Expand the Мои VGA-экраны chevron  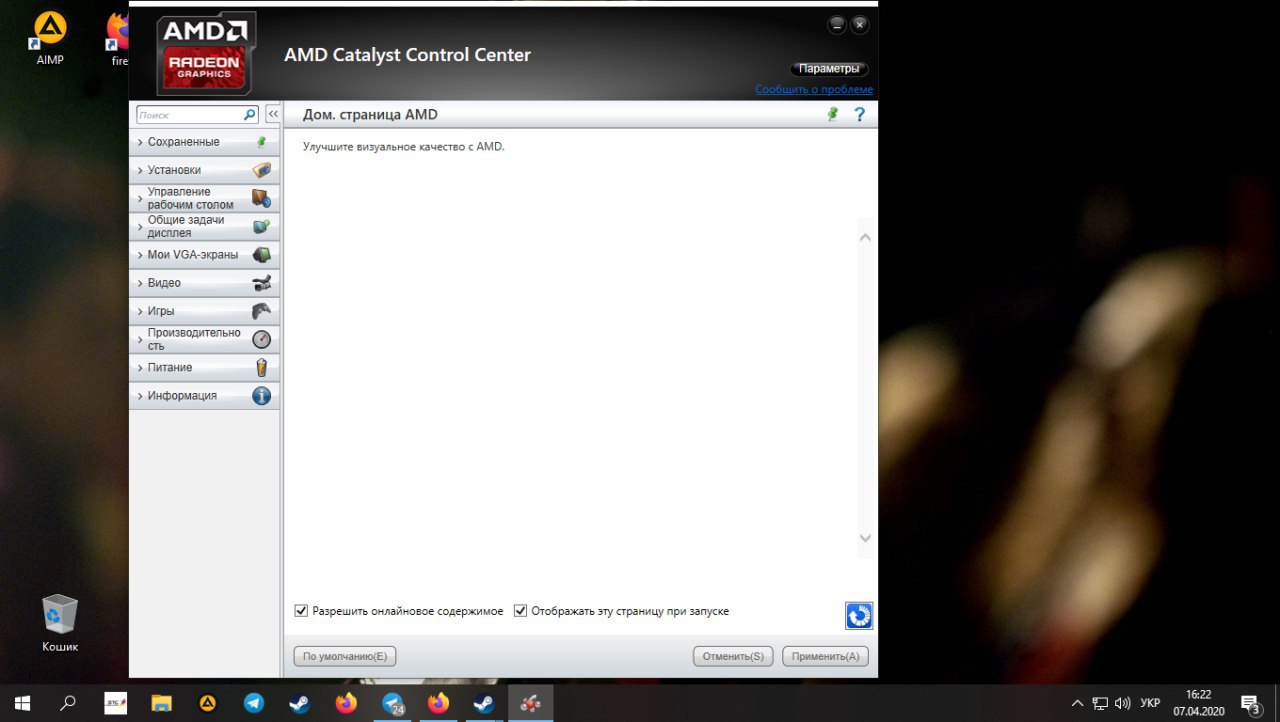coord(140,255)
